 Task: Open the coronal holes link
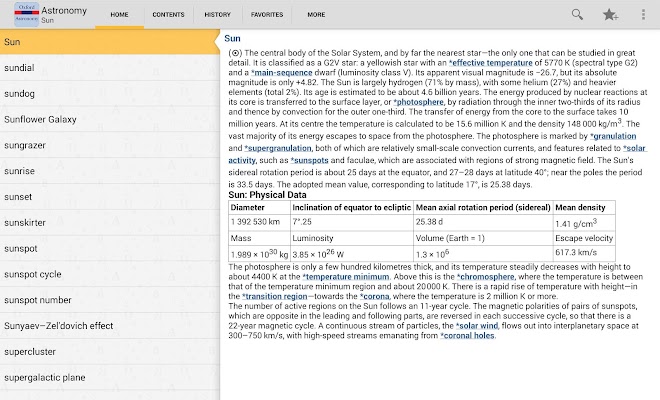click(x=467, y=336)
